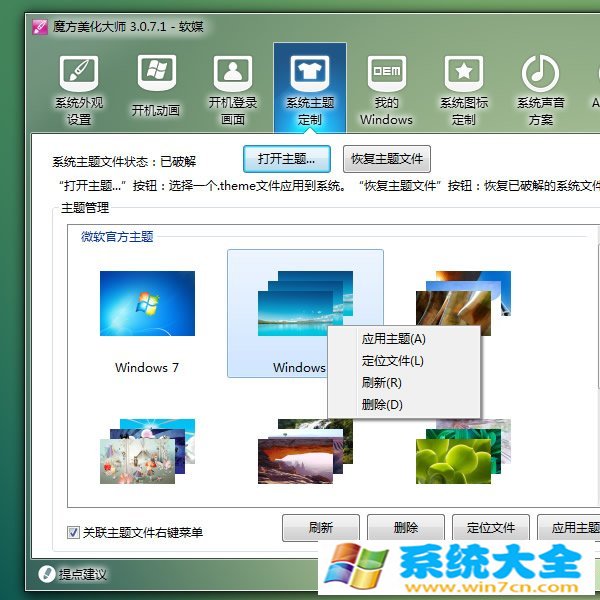Choose 刷新(R) from context menu
This screenshot has width=600, height=600.
coord(404,383)
